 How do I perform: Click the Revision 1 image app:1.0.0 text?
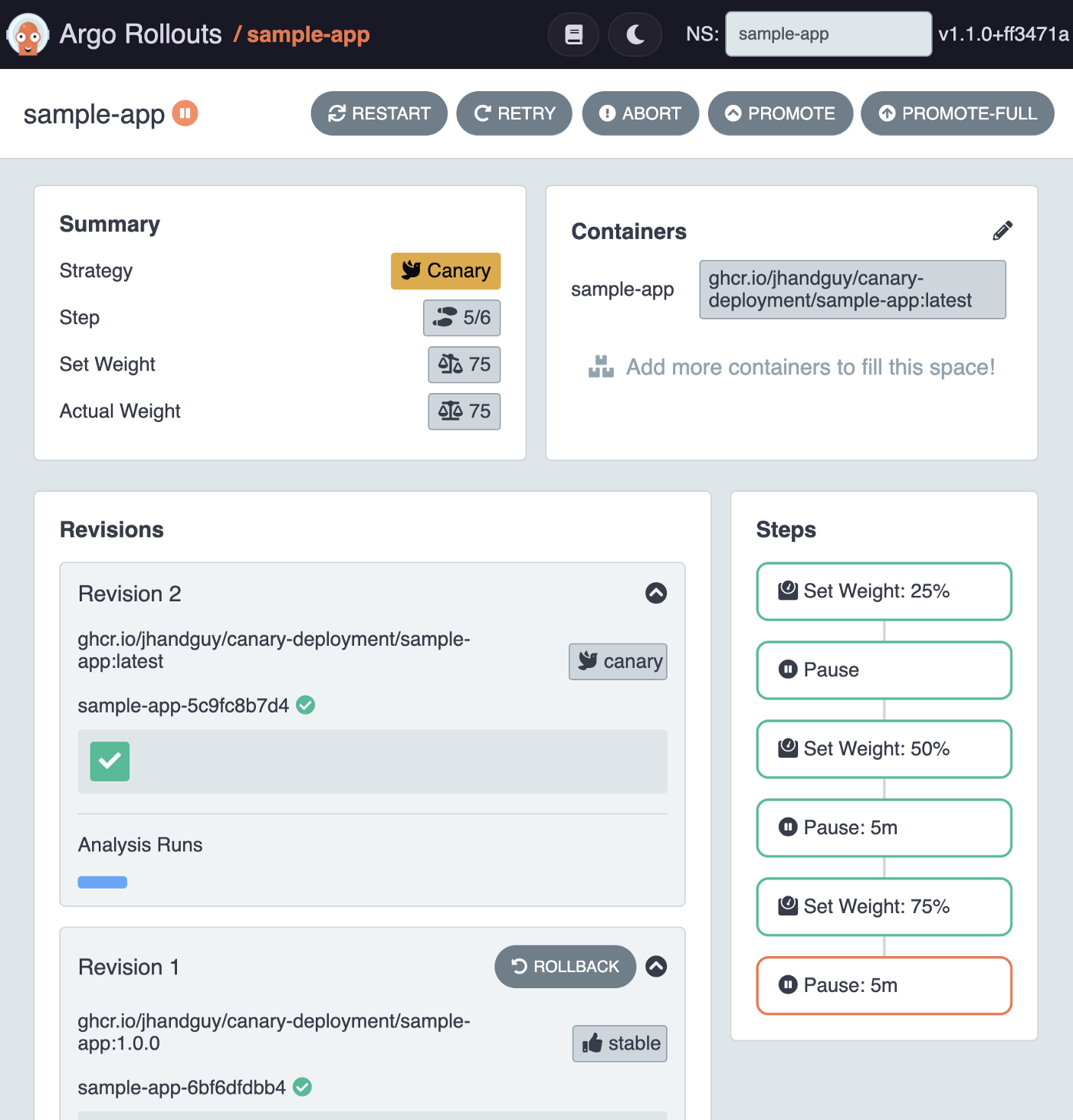(x=274, y=1033)
